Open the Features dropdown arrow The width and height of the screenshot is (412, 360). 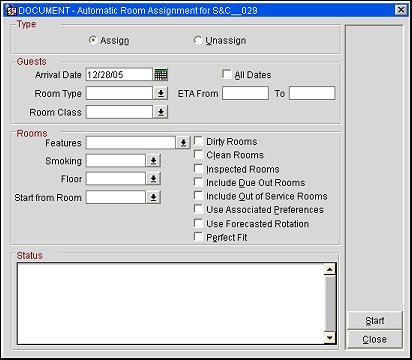pyautogui.click(x=183, y=143)
